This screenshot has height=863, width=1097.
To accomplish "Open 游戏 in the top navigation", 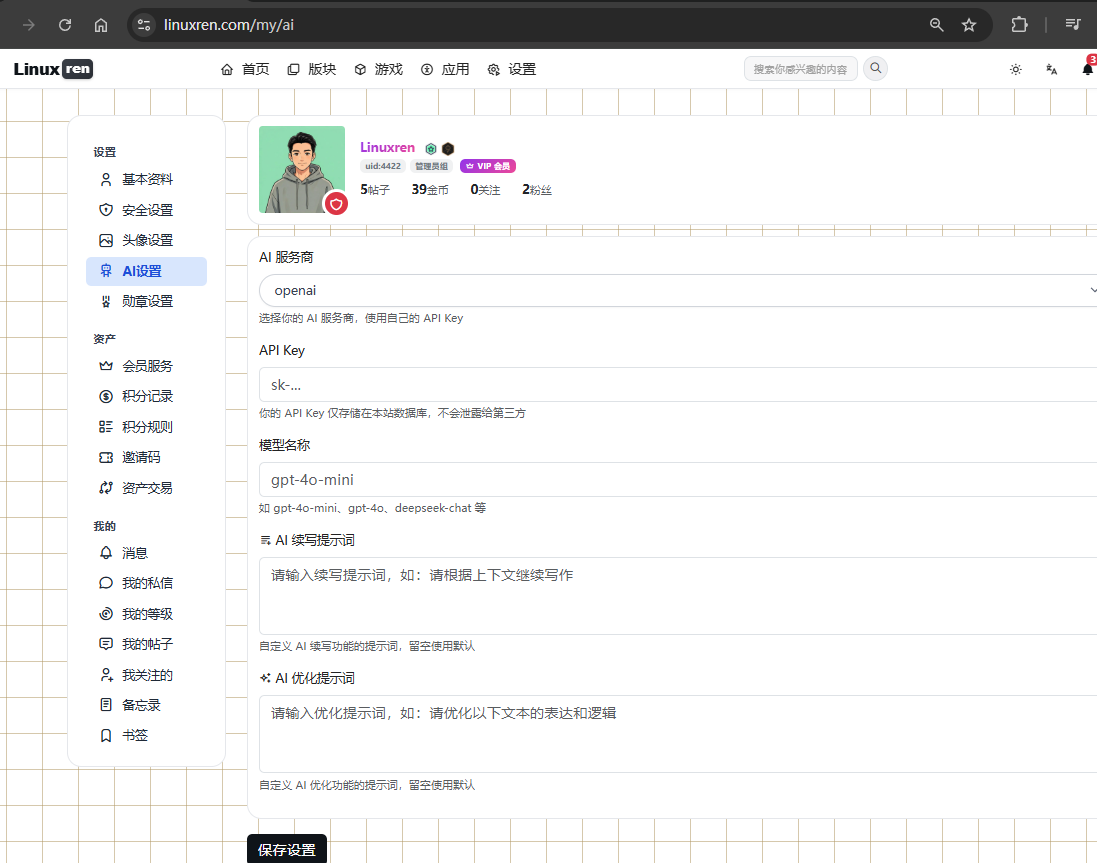I will (378, 69).
